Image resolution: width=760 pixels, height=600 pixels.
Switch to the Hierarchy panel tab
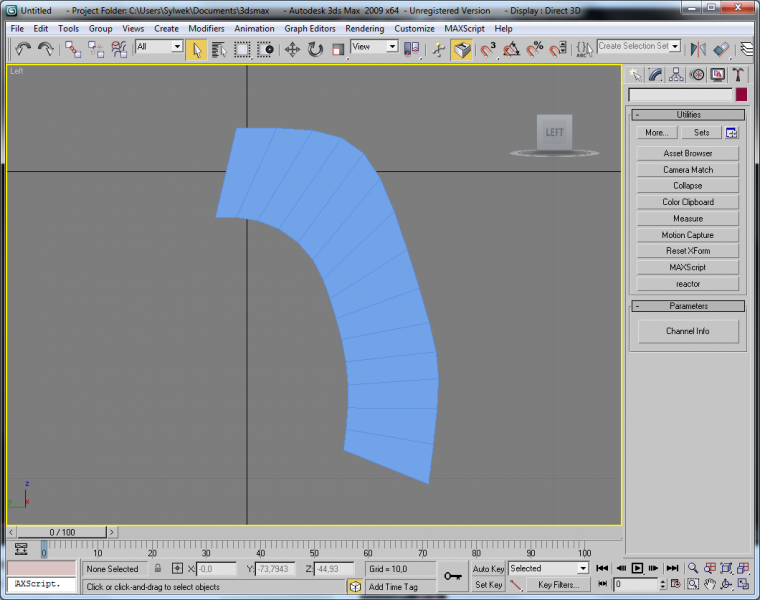[676, 75]
